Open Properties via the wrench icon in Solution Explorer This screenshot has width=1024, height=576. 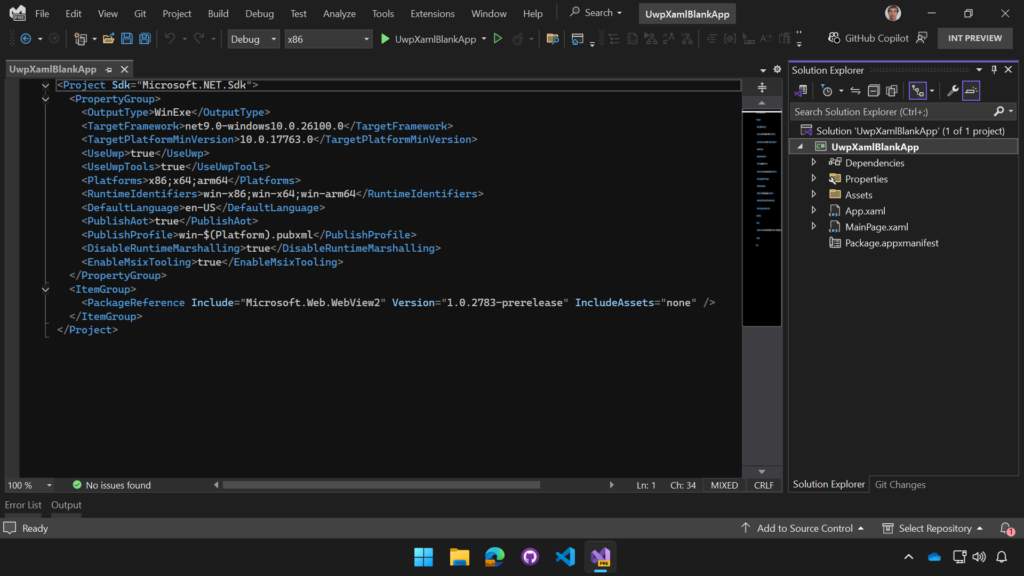coord(954,90)
